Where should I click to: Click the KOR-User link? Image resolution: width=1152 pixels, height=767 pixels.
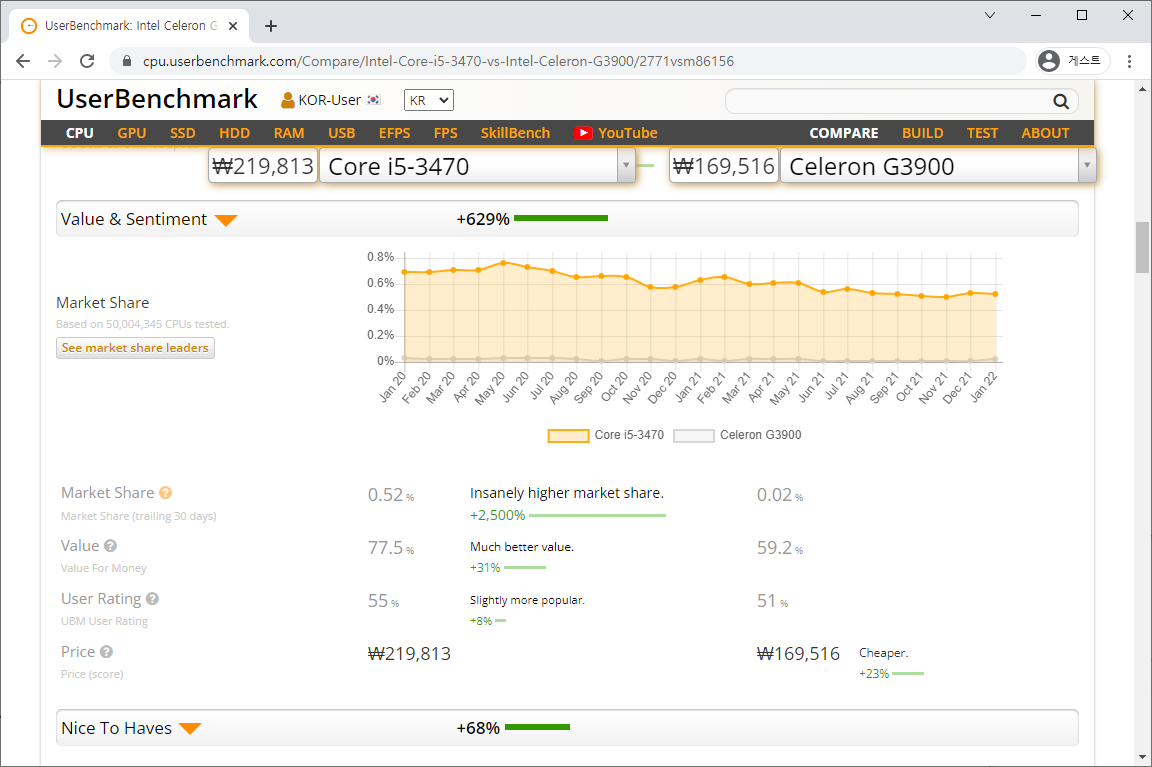click(x=329, y=100)
